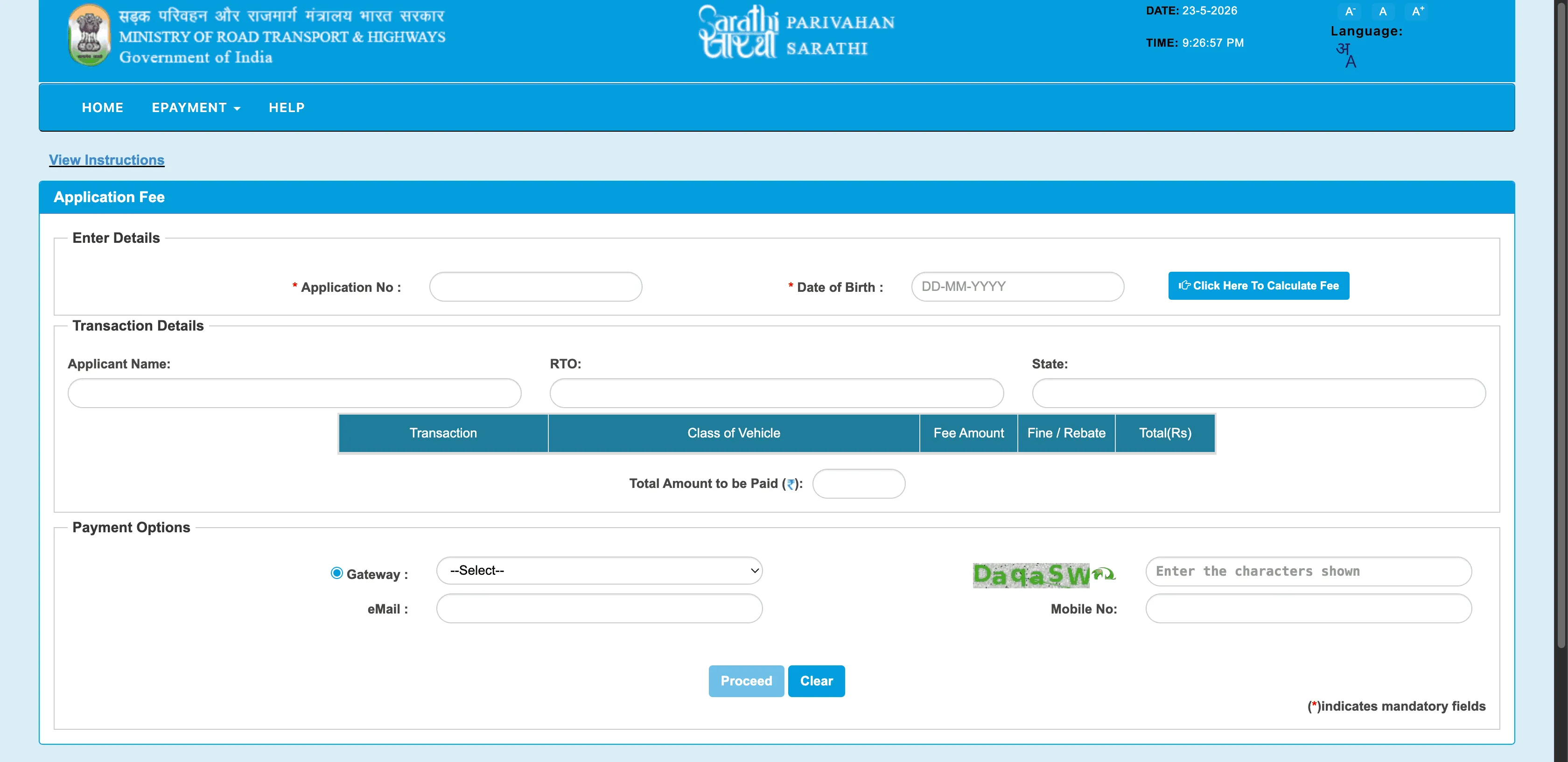This screenshot has height=762, width=1568.
Task: Focus the Mobile No input field
Action: (x=1309, y=608)
